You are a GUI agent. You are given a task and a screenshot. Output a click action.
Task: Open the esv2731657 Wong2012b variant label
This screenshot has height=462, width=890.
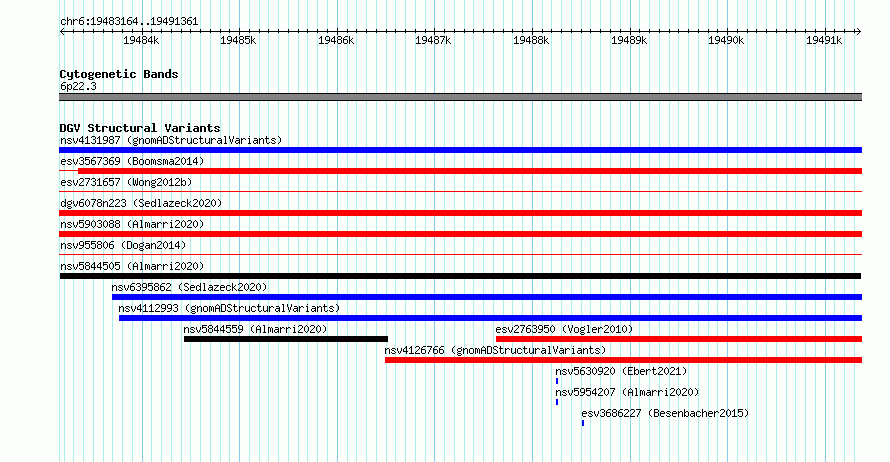point(126,182)
